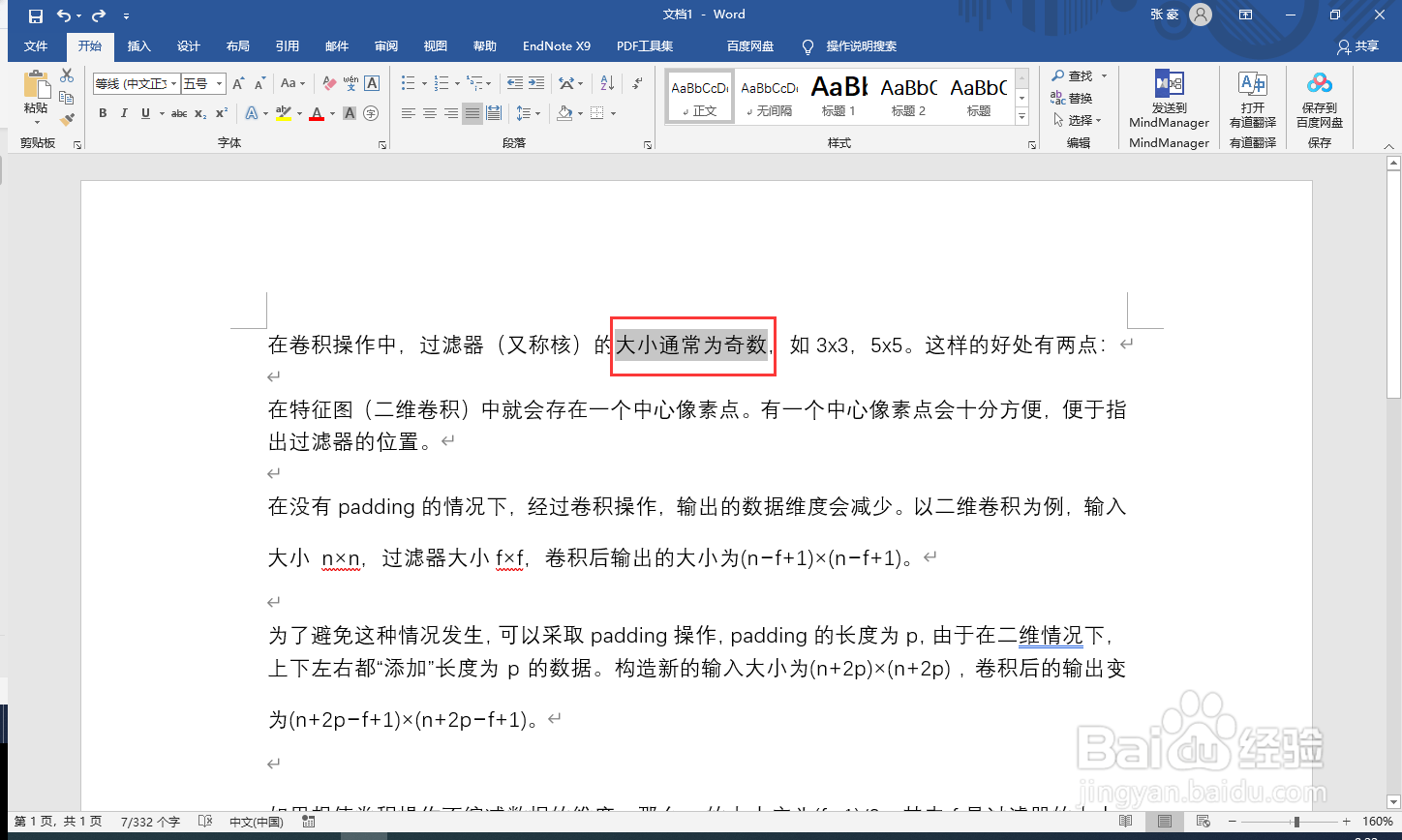Click the enclosed character 字 icon
The height and width of the screenshot is (840, 1402).
(x=371, y=113)
